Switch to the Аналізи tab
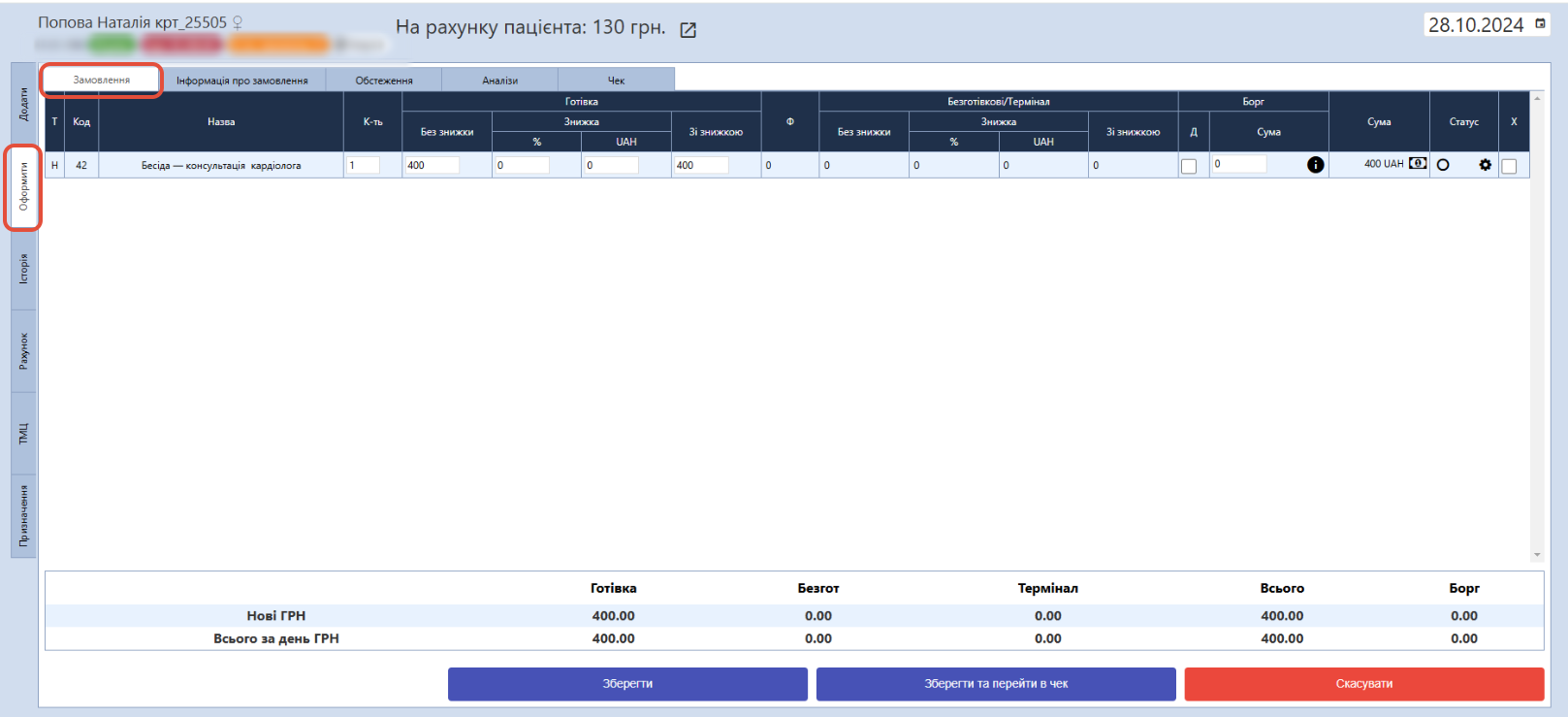Screen dimensions: 1568x717 (499, 81)
